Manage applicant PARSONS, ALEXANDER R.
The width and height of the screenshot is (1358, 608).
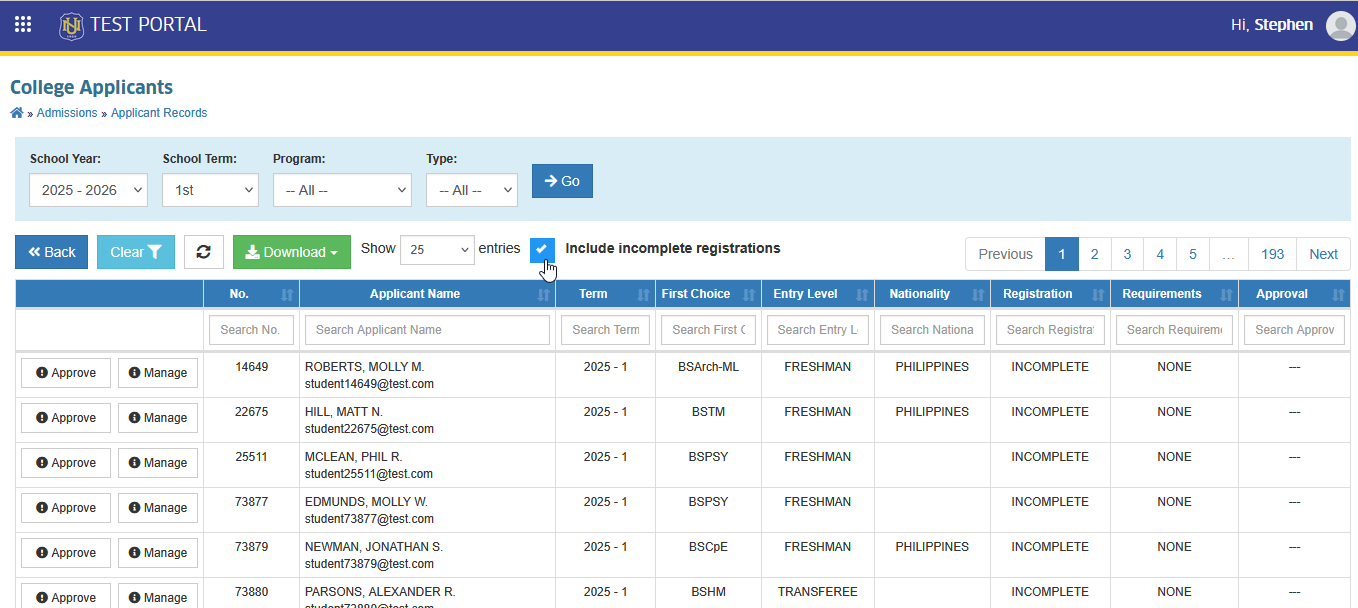[158, 597]
